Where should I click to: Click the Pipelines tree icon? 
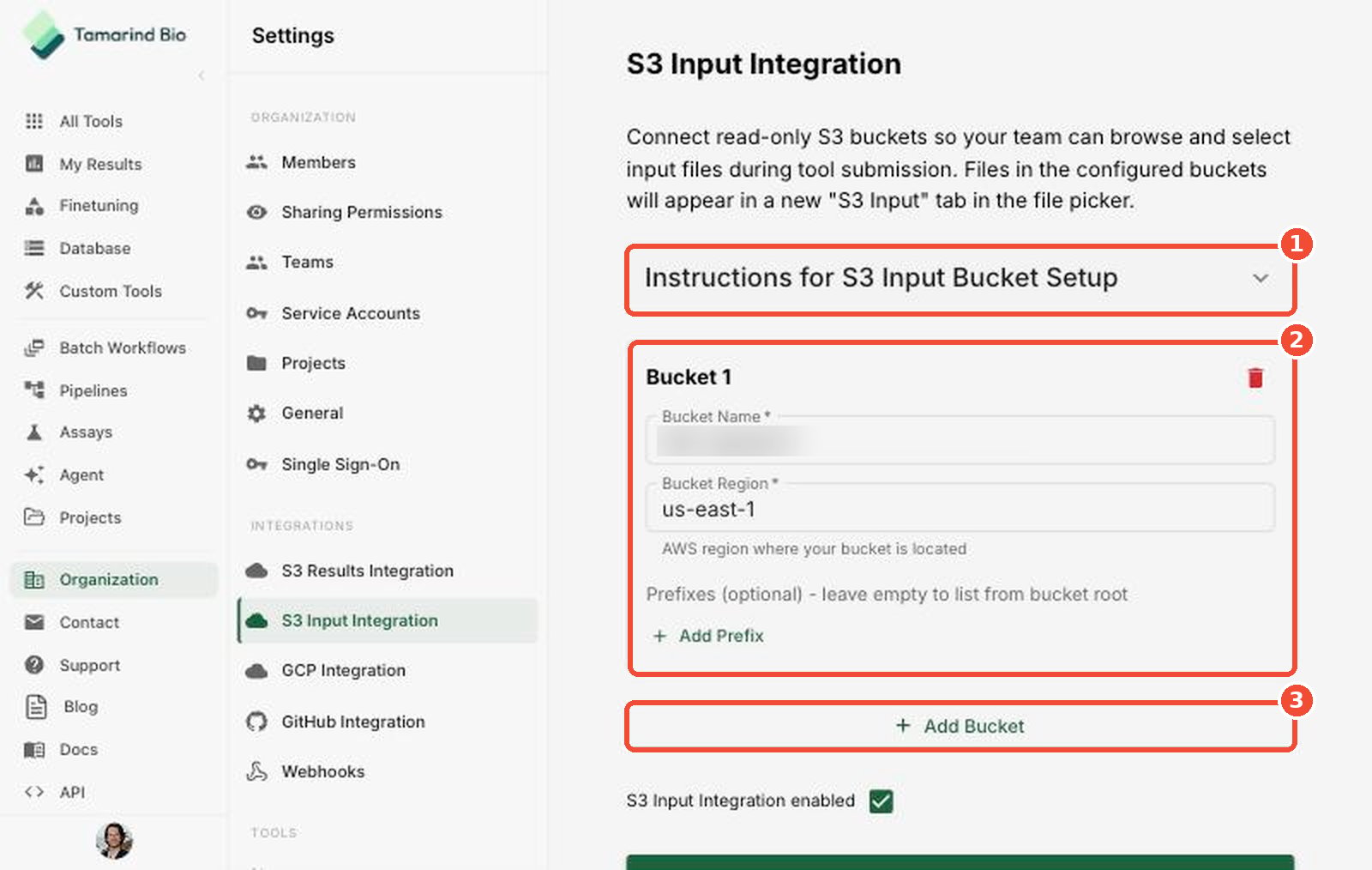(34, 390)
